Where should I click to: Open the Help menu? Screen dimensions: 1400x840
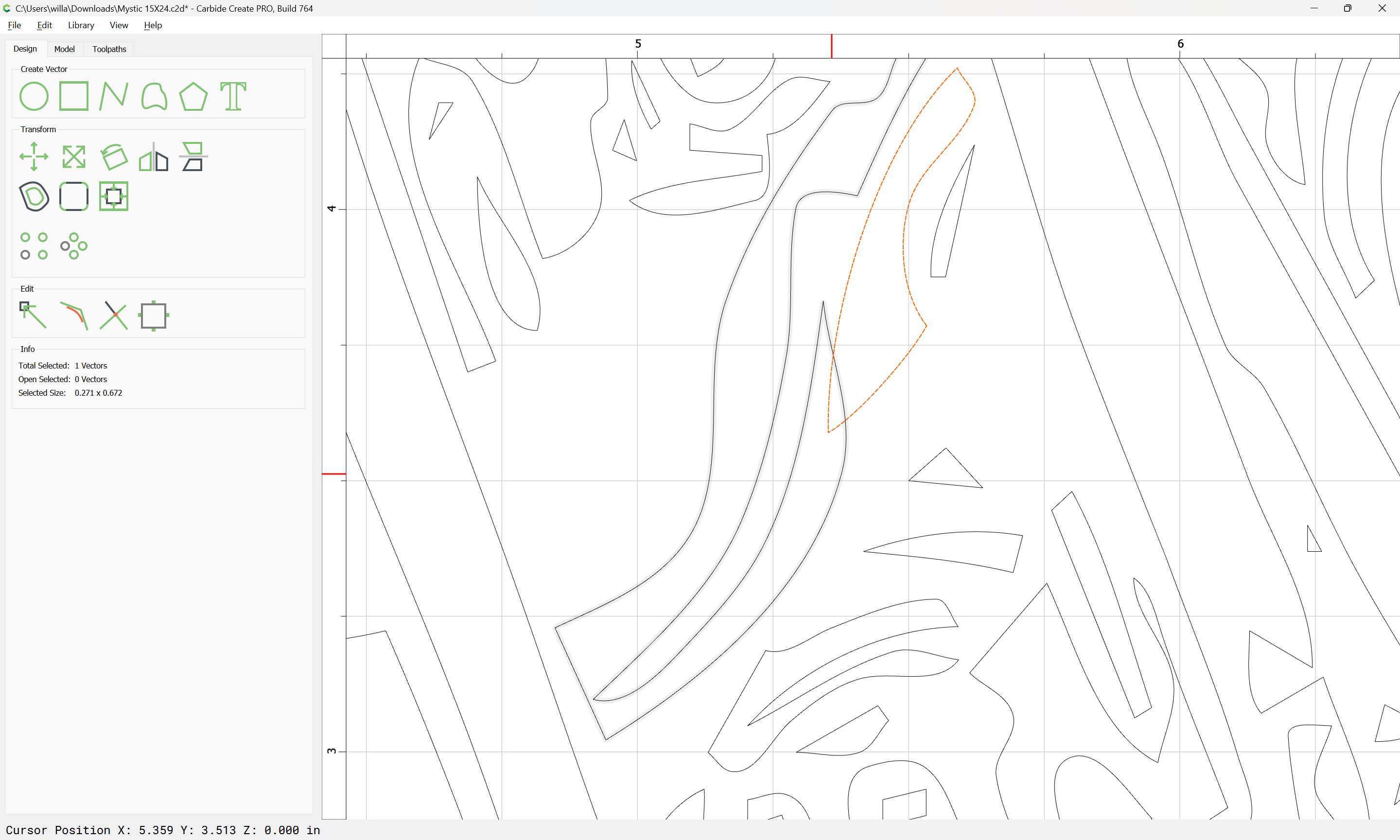coord(153,25)
